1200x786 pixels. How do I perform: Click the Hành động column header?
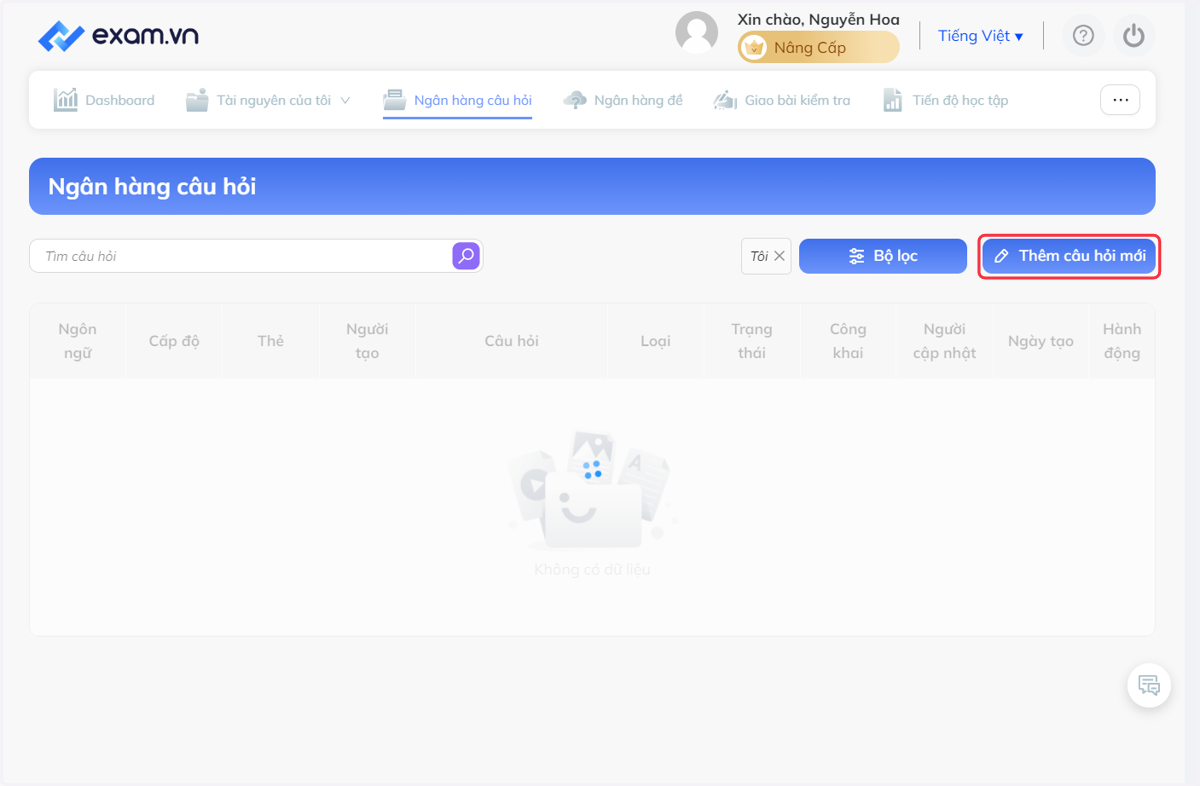click(1122, 341)
